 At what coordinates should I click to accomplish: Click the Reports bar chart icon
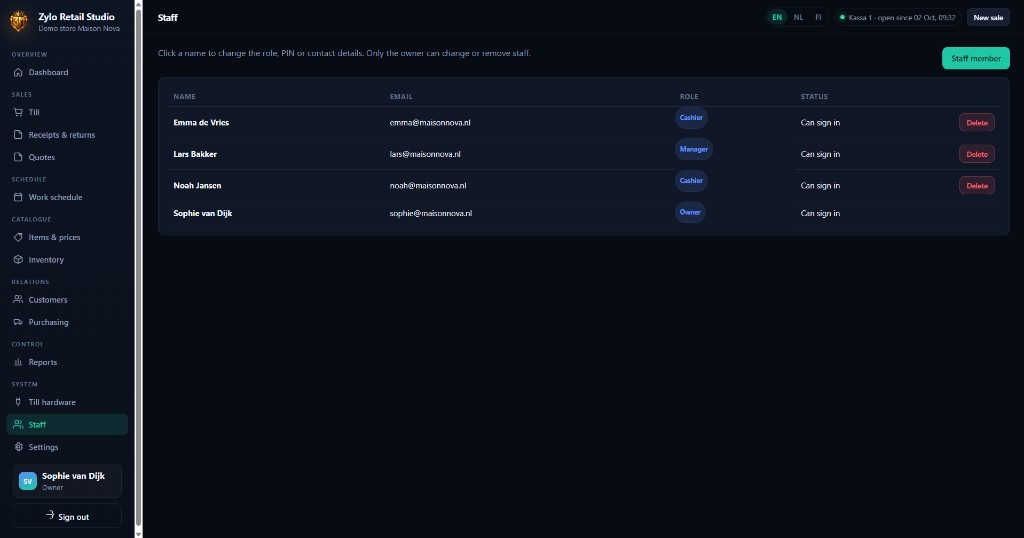(x=18, y=362)
